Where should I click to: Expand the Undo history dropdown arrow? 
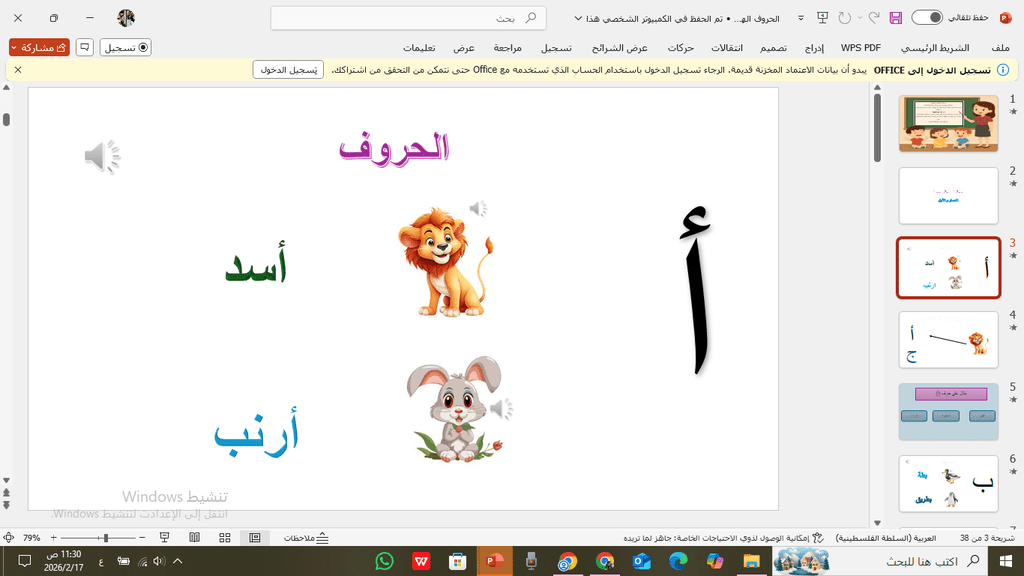[x=860, y=18]
